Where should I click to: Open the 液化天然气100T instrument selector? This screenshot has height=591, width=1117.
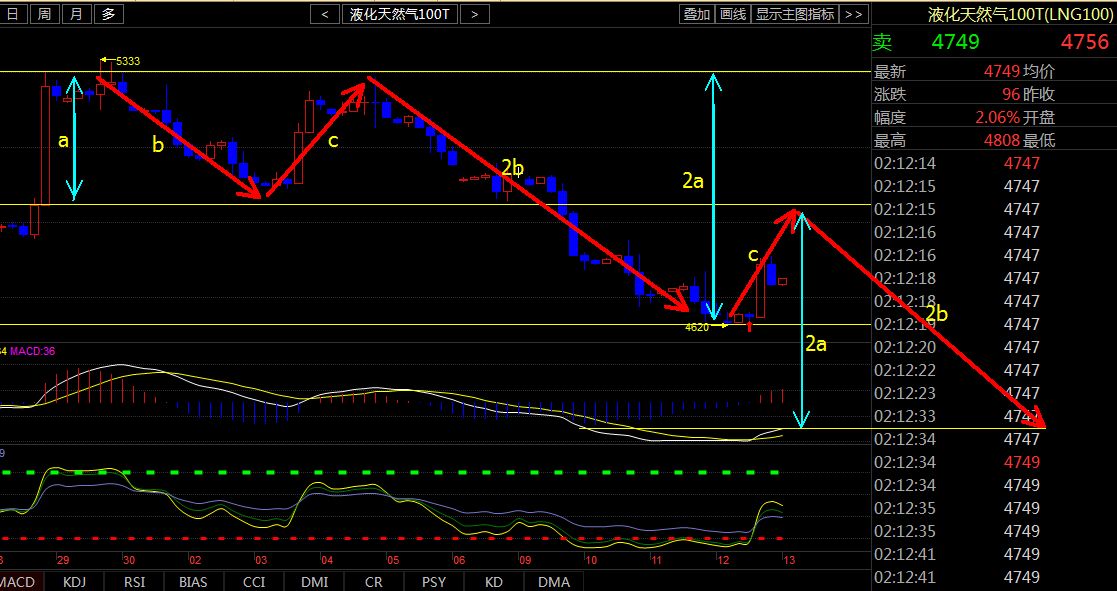[x=400, y=14]
